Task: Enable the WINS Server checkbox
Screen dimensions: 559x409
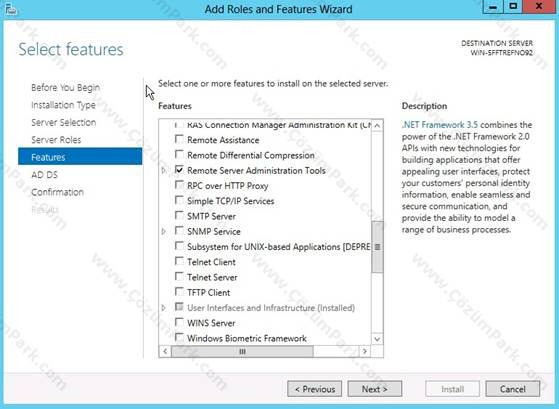Action: coord(179,322)
